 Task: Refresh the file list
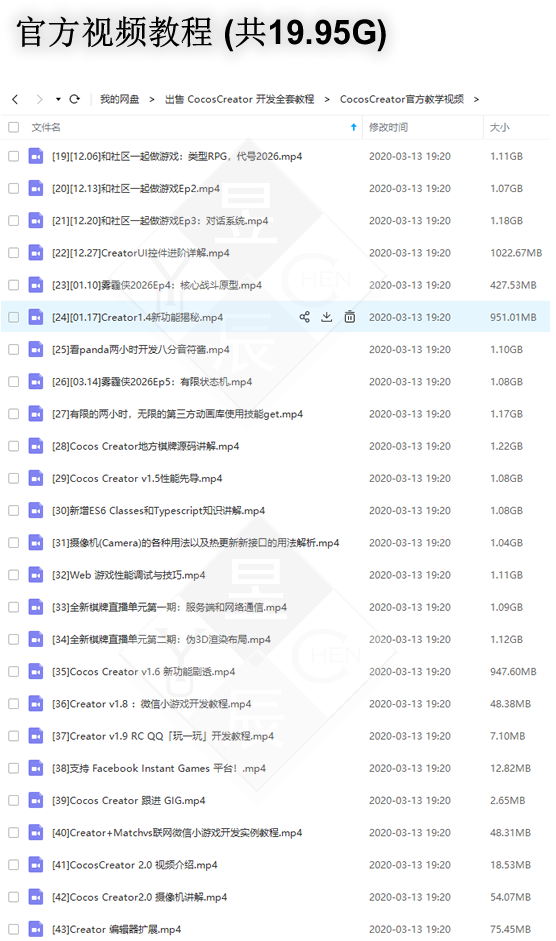coord(74,99)
